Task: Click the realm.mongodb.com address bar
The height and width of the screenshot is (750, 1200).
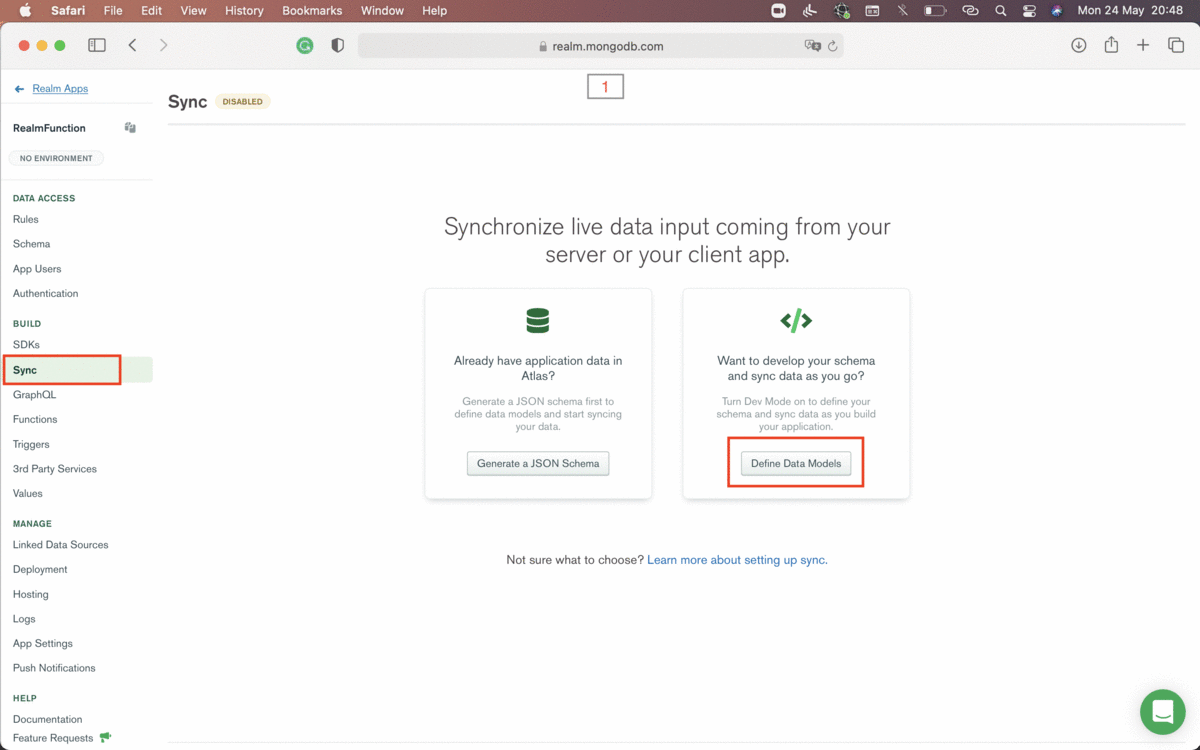Action: click(601, 46)
